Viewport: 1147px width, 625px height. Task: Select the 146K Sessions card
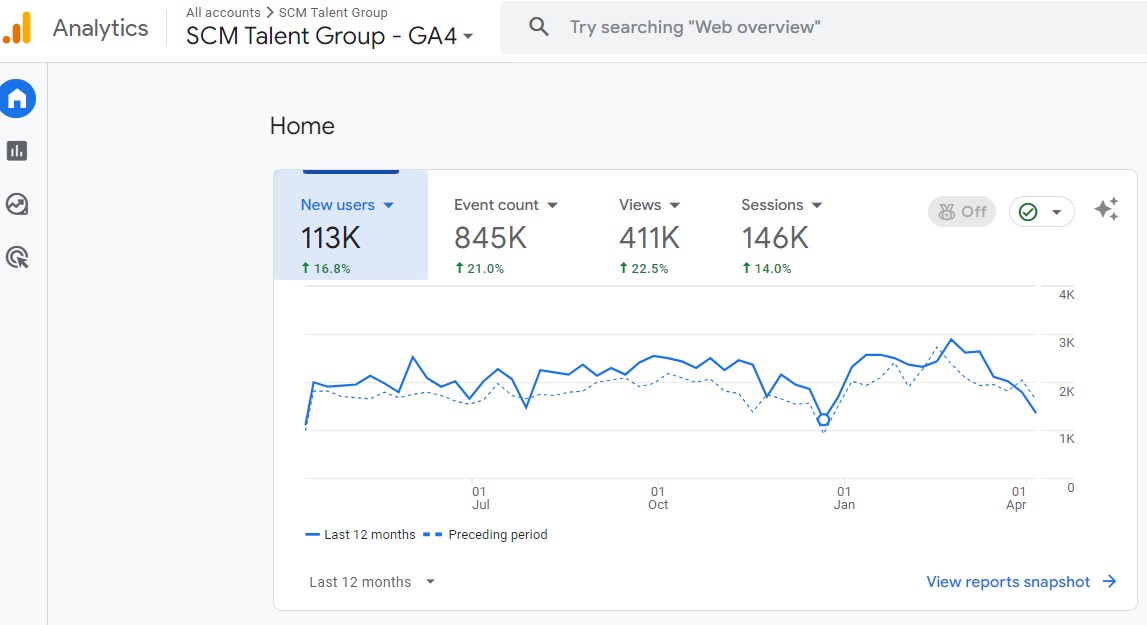point(781,236)
